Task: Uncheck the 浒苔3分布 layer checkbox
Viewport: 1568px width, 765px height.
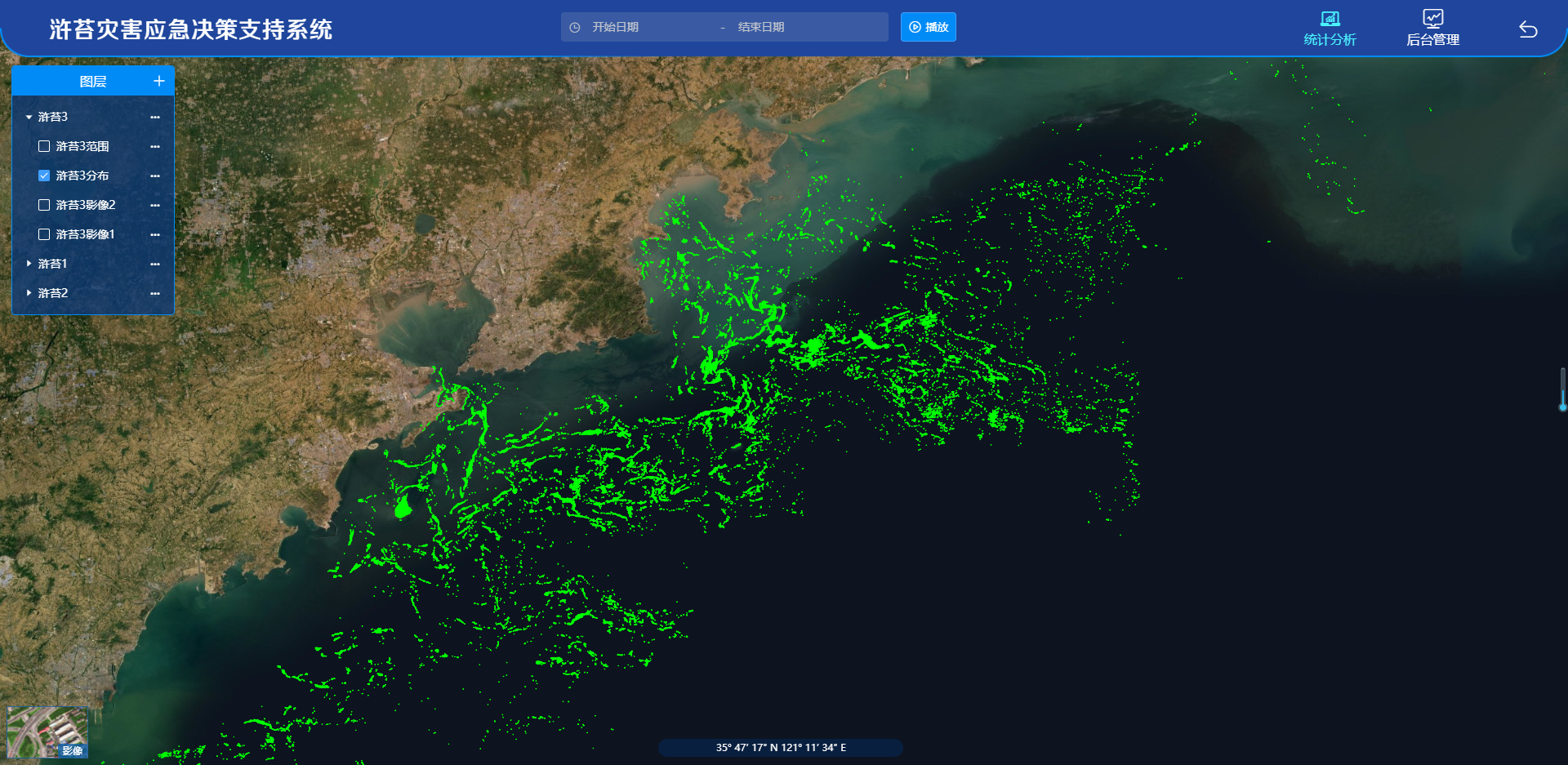Action: coord(44,176)
